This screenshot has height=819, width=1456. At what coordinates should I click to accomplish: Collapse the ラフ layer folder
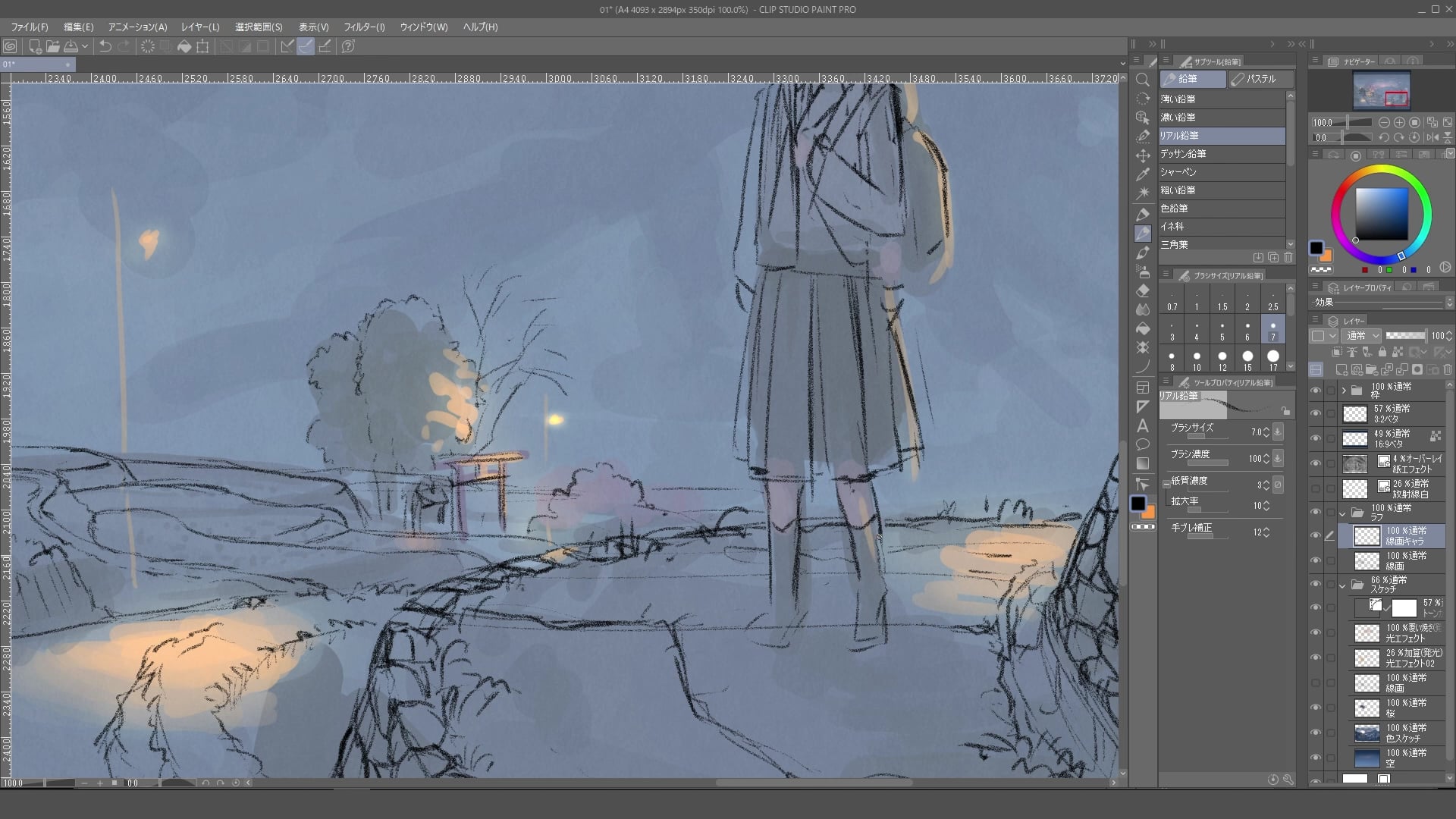pos(1344,513)
